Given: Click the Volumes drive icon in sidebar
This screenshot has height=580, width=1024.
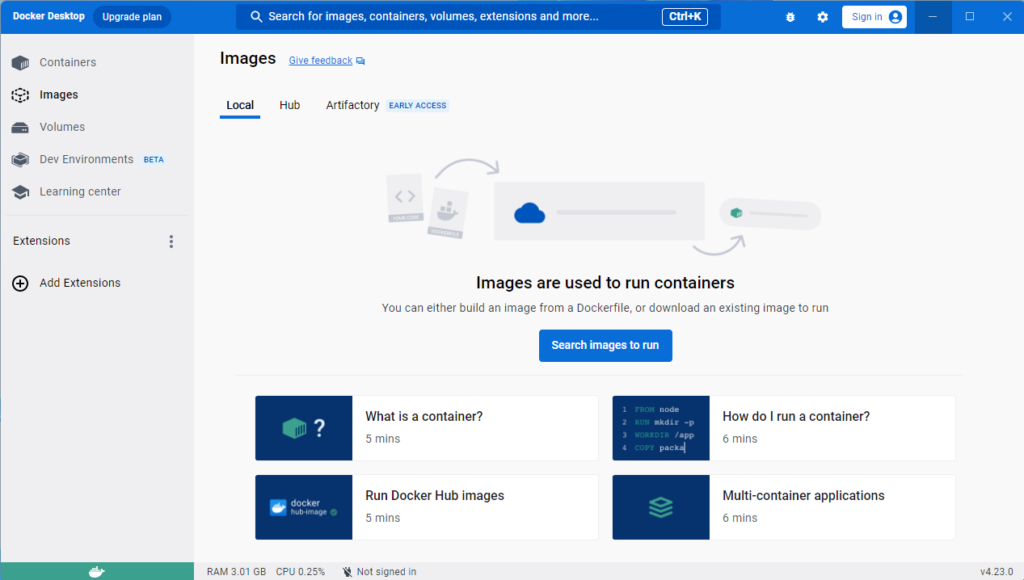Looking at the screenshot, I should click(x=20, y=127).
